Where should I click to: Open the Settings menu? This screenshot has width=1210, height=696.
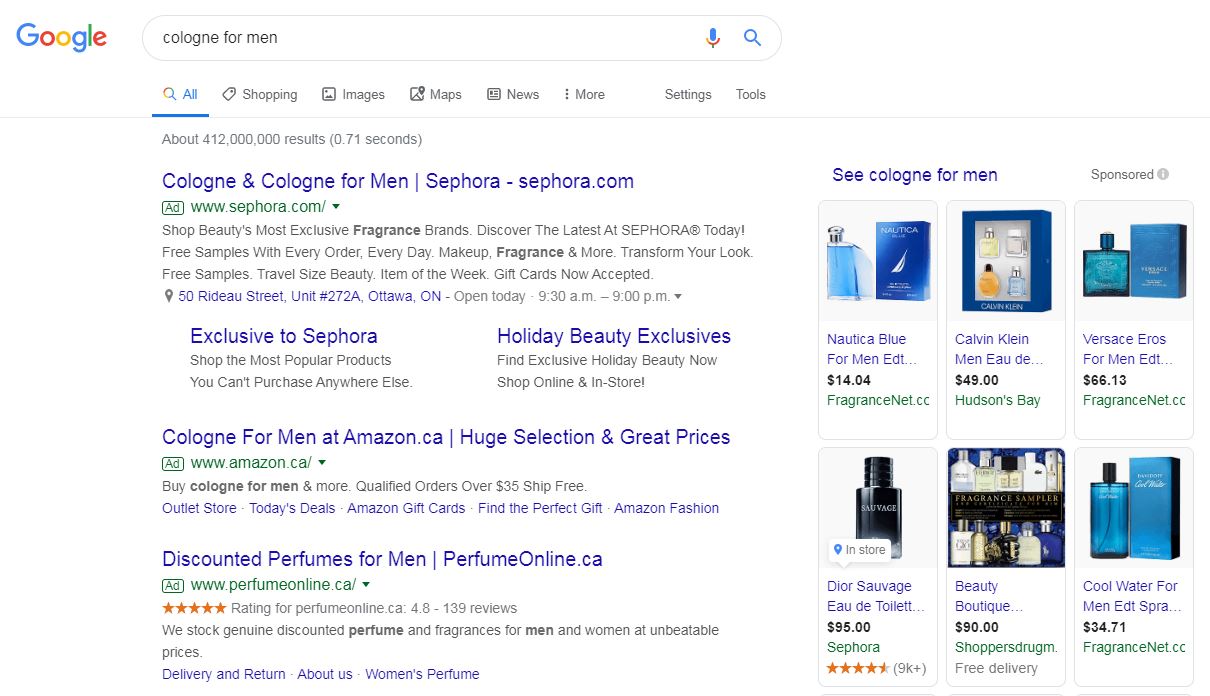point(688,94)
